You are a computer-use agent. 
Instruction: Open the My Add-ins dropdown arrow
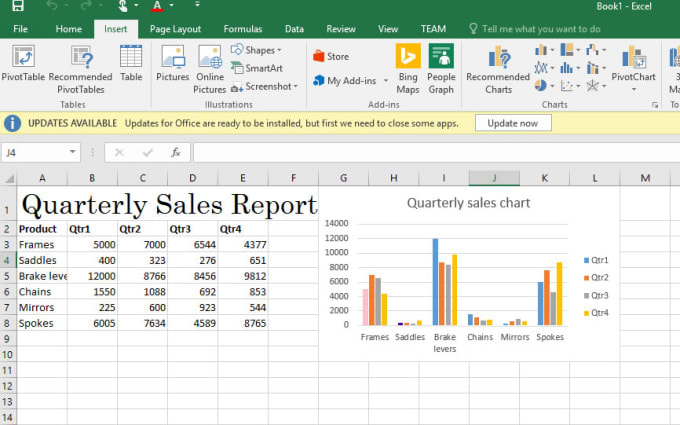click(386, 81)
